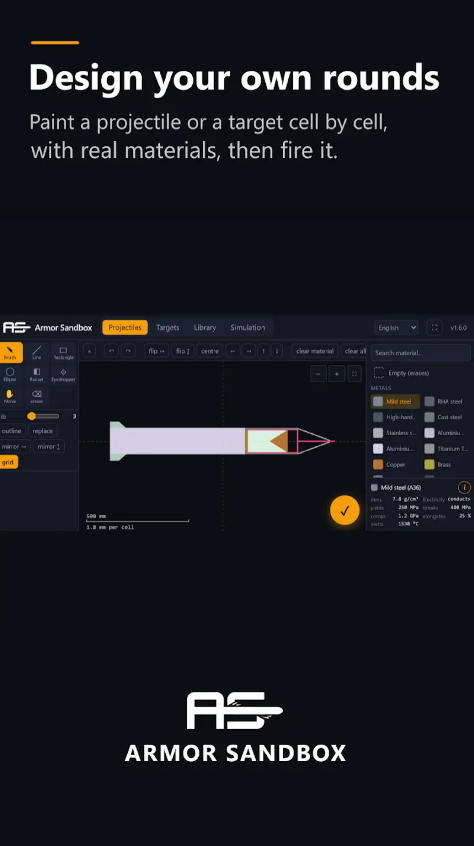Viewport: 474px width, 846px height.
Task: Select the Rectangle tool
Action: point(64,352)
